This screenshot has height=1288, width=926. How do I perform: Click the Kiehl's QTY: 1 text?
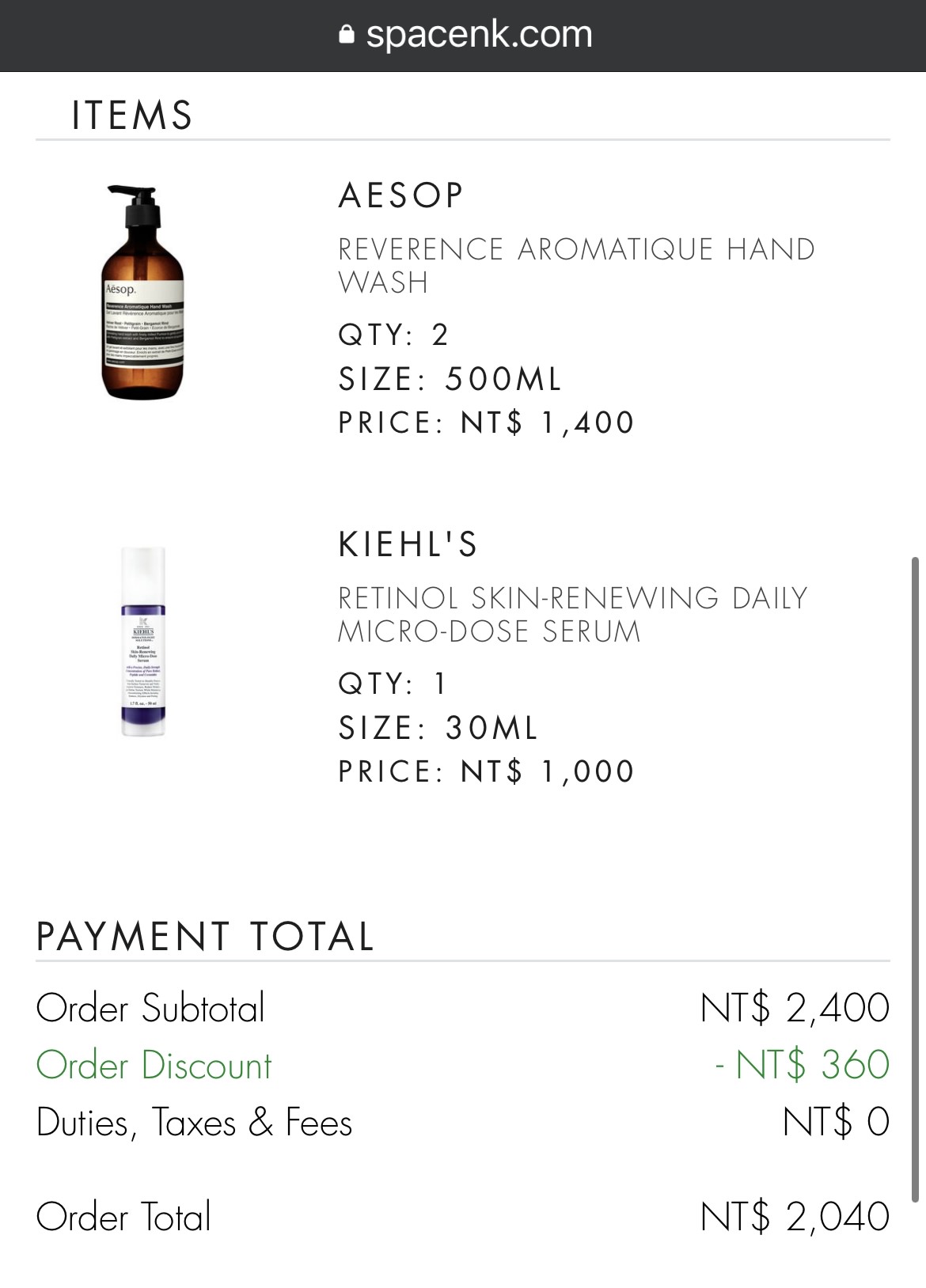click(x=393, y=684)
